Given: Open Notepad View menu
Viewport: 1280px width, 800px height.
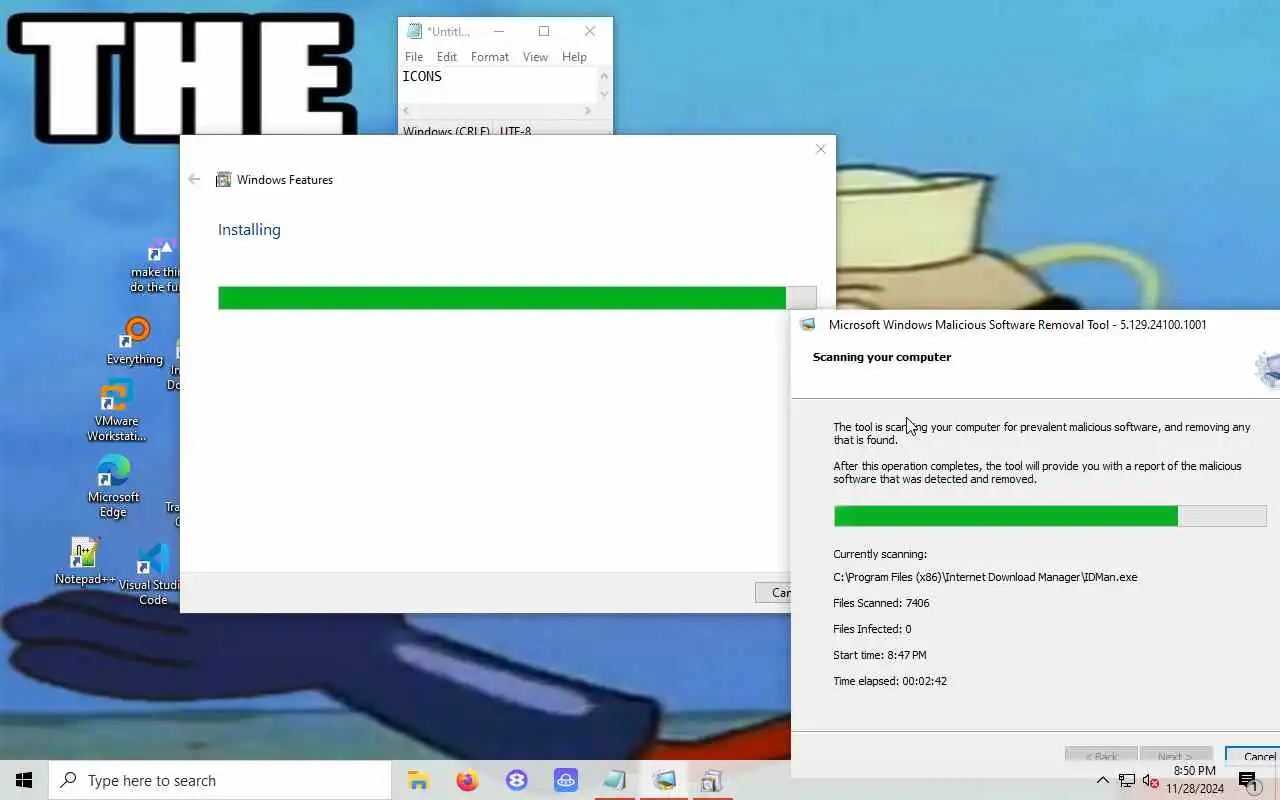Looking at the screenshot, I should [x=535, y=57].
